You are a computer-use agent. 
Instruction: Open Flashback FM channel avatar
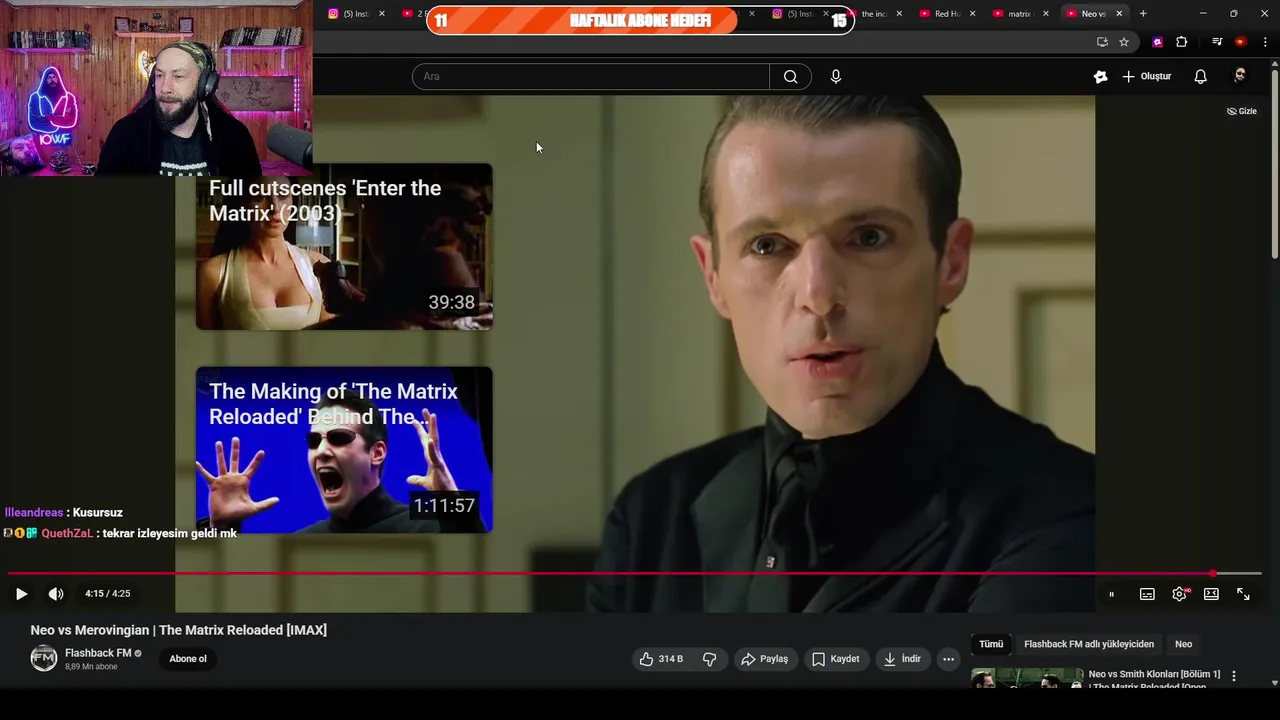coord(44,658)
